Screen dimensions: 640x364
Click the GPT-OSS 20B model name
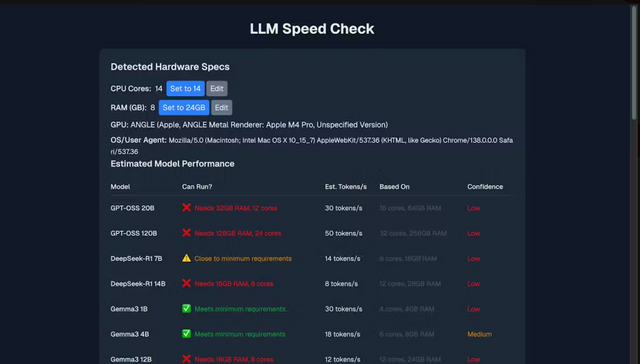tap(132, 208)
